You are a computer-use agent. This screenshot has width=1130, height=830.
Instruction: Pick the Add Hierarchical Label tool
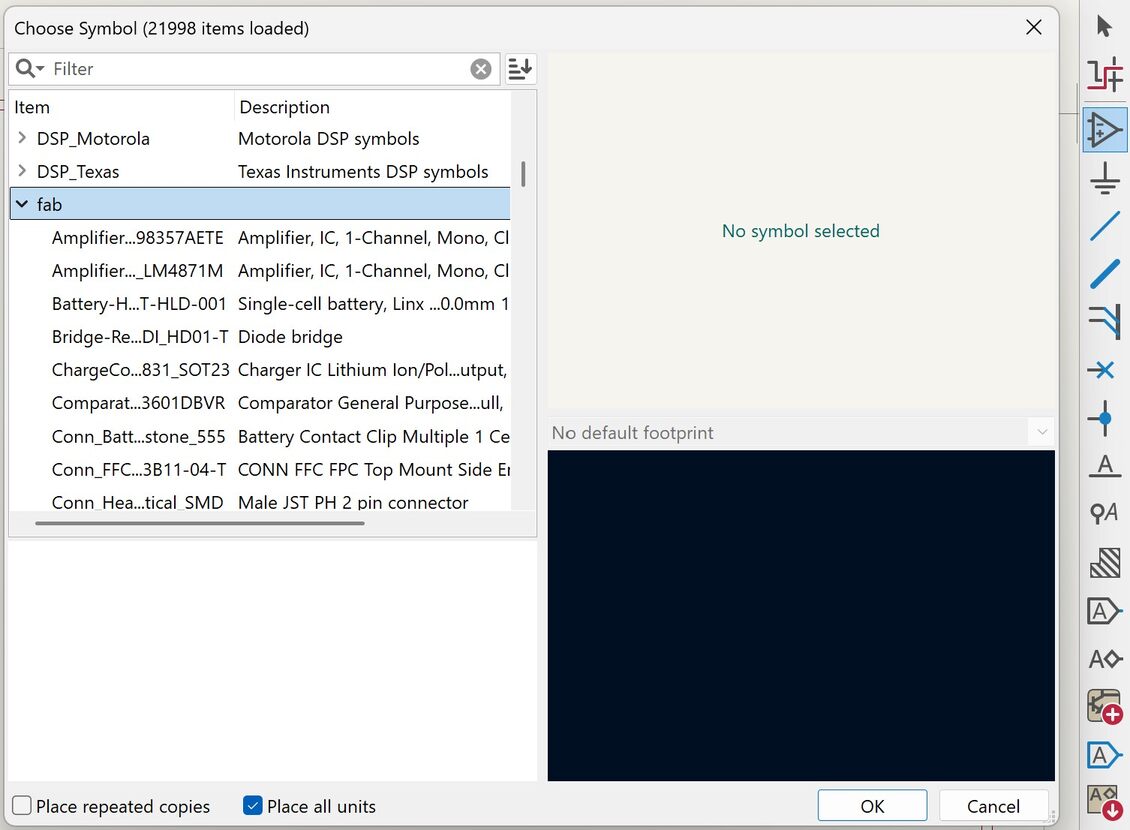click(1104, 659)
